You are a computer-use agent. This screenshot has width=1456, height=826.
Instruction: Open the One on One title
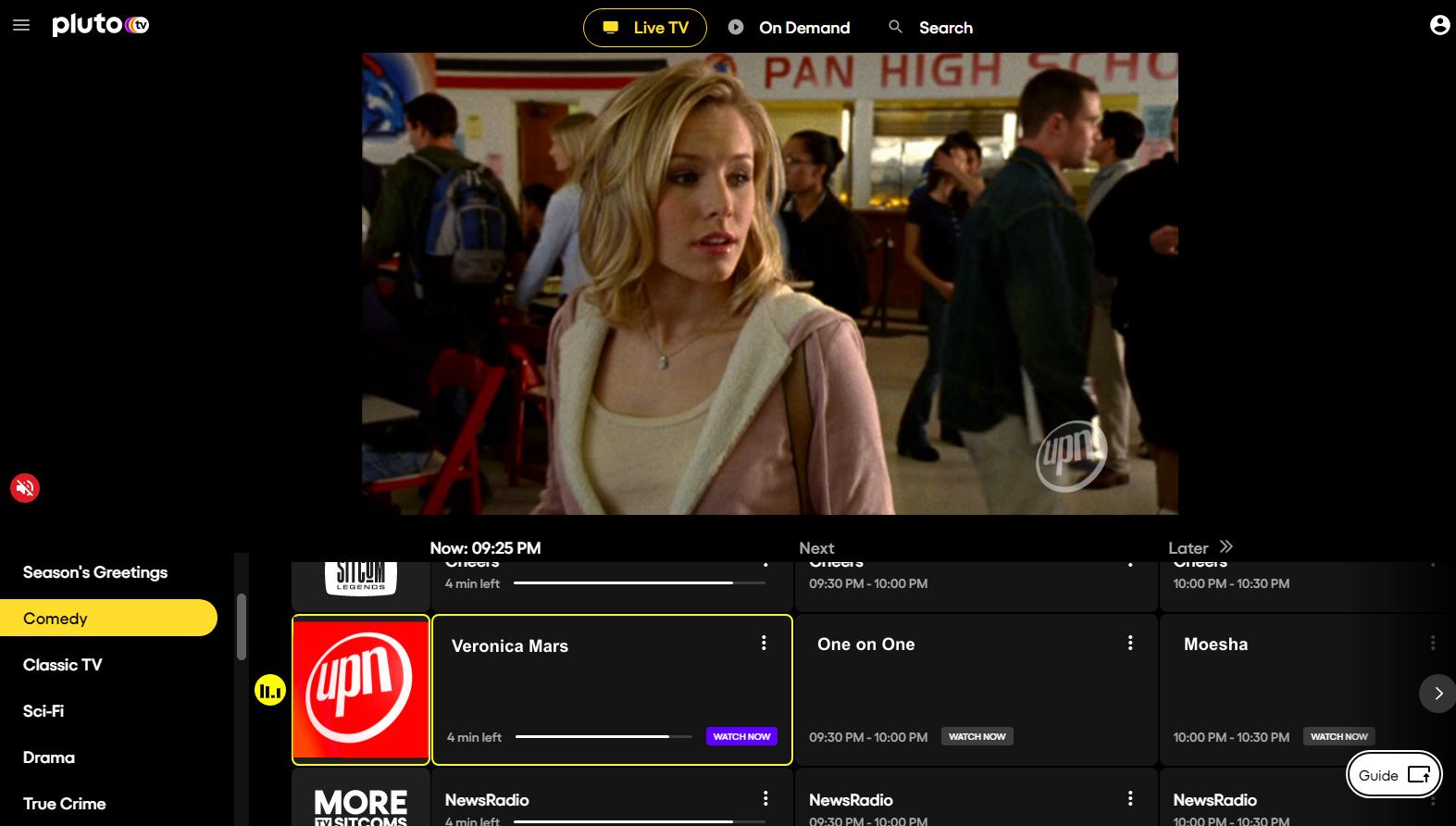pyautogui.click(x=866, y=645)
